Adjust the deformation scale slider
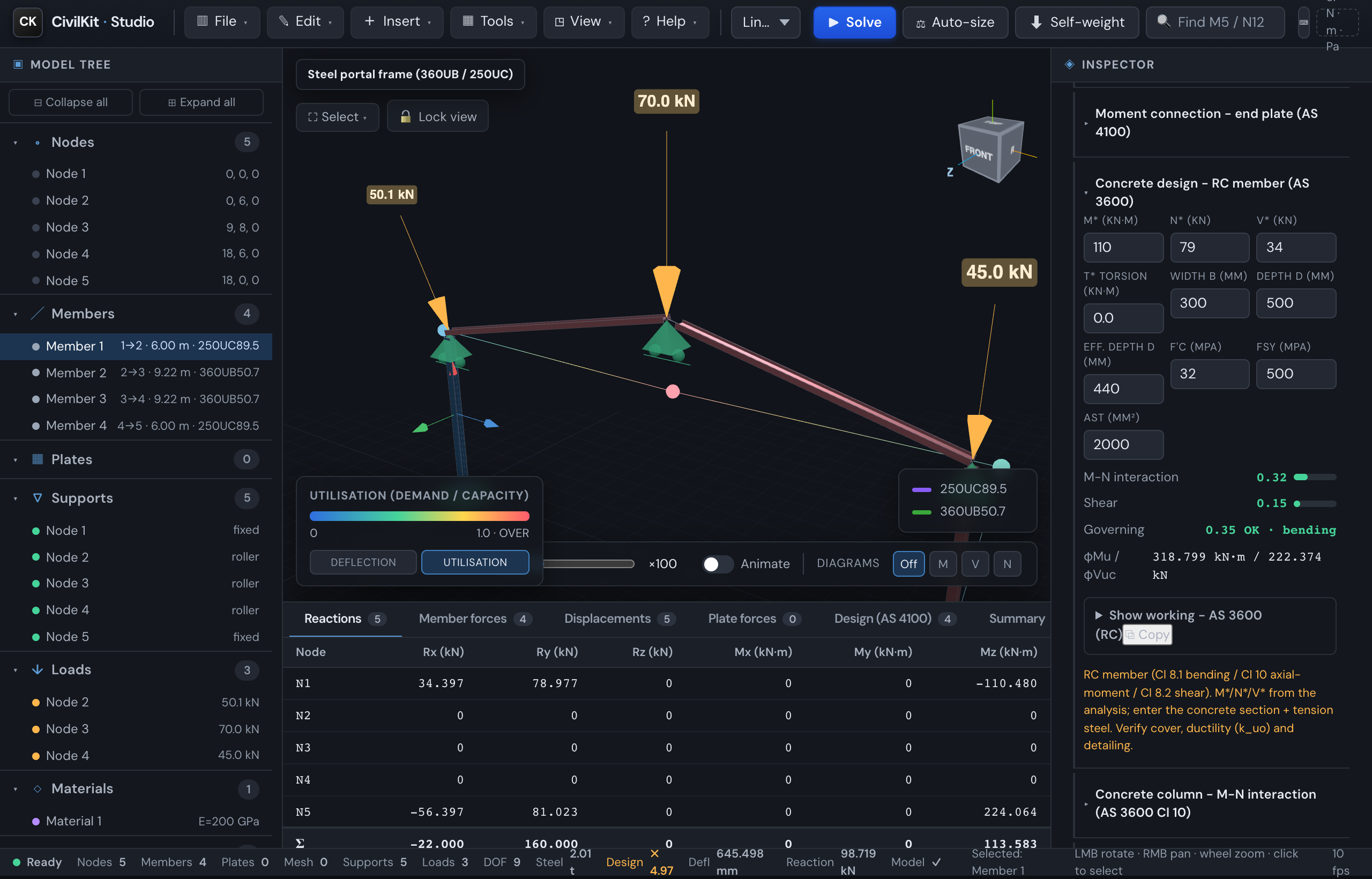This screenshot has height=879, width=1372. tap(588, 564)
